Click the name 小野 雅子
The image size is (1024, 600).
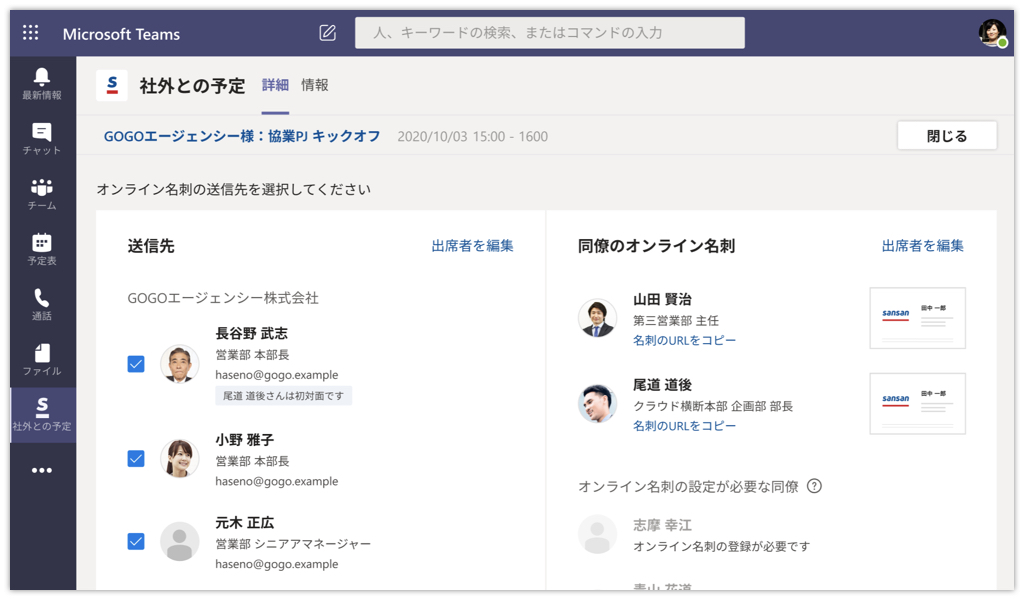[245, 439]
